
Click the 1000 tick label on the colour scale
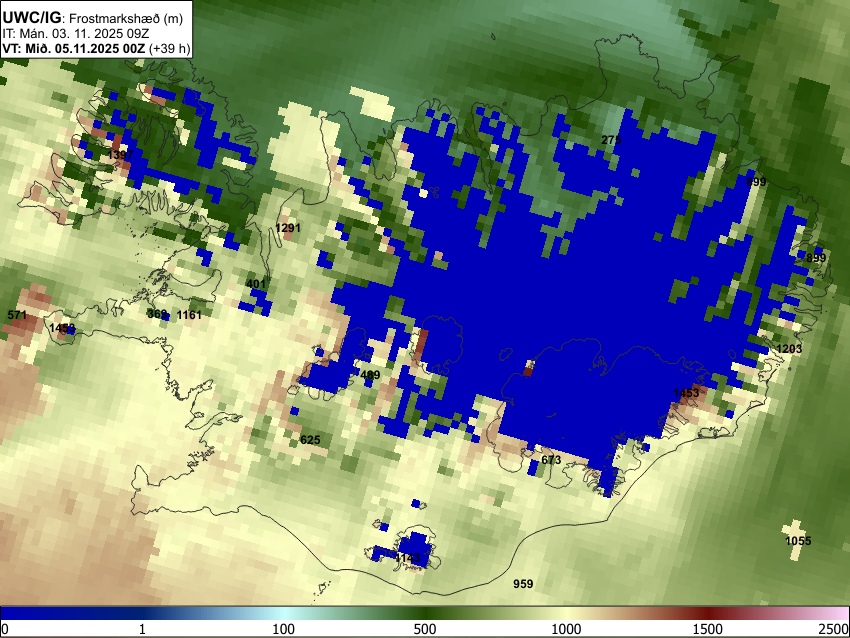pyautogui.click(x=566, y=629)
